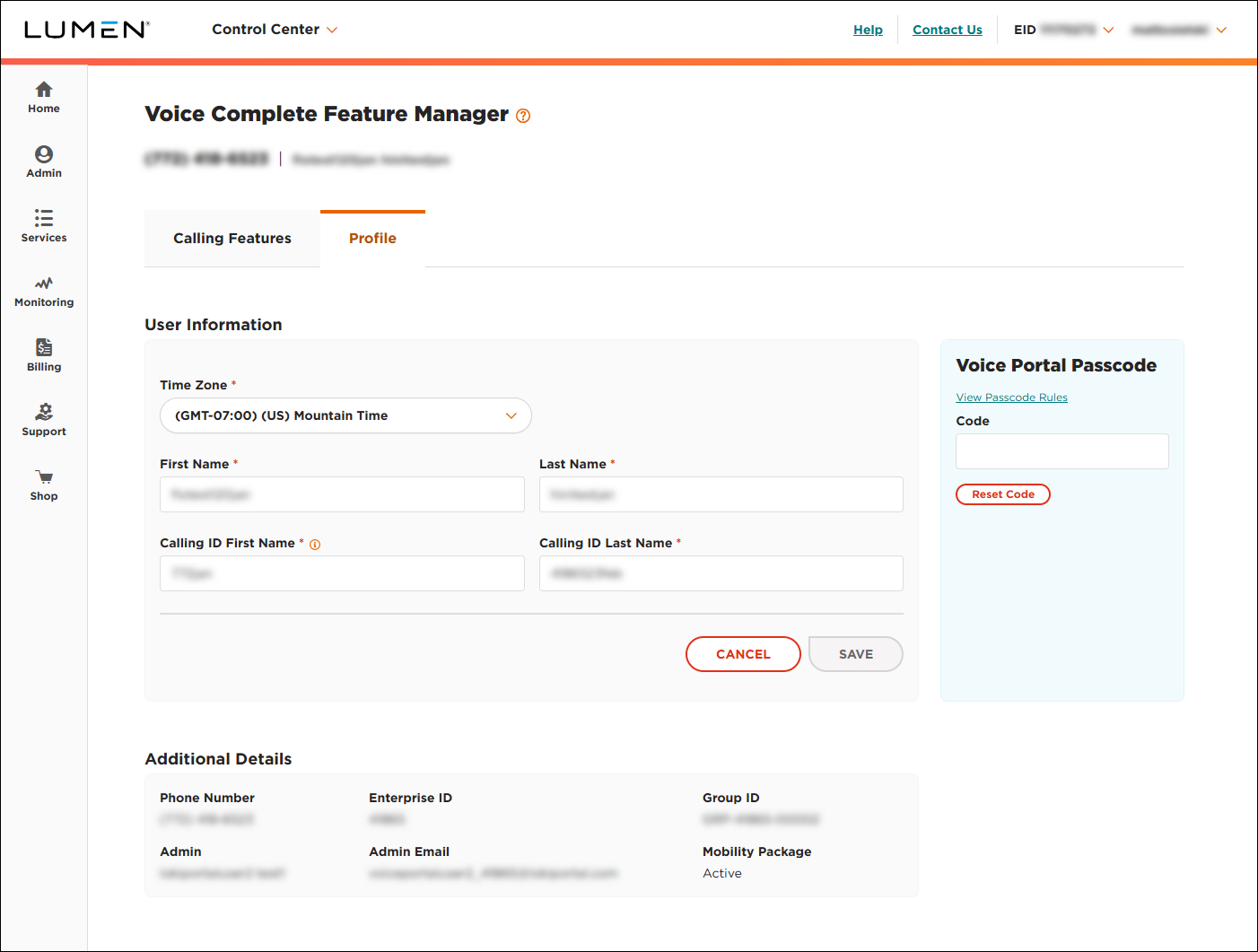This screenshot has height=952, width=1258.
Task: Click the Reset Code button
Action: pyautogui.click(x=1002, y=494)
